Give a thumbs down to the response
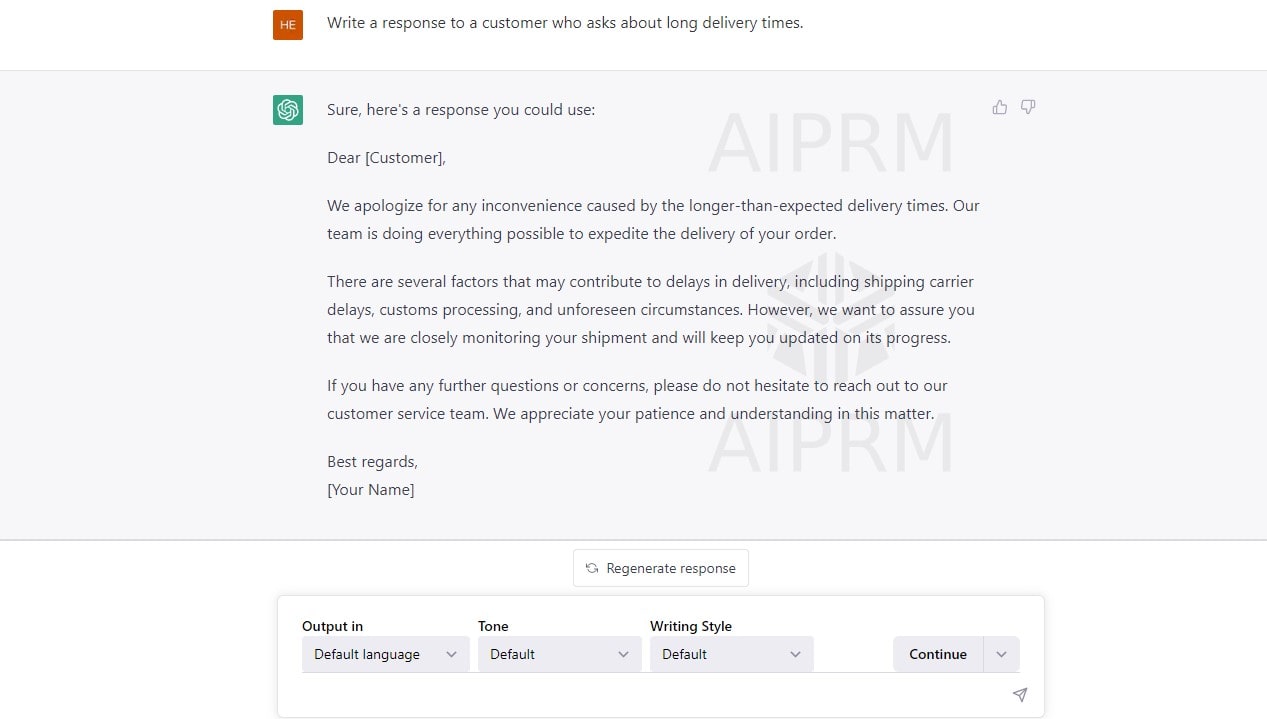Screen dimensions: 1267x719 [1027, 107]
